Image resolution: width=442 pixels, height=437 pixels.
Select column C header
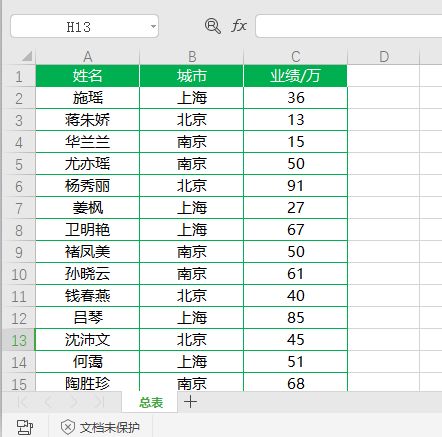click(296, 56)
